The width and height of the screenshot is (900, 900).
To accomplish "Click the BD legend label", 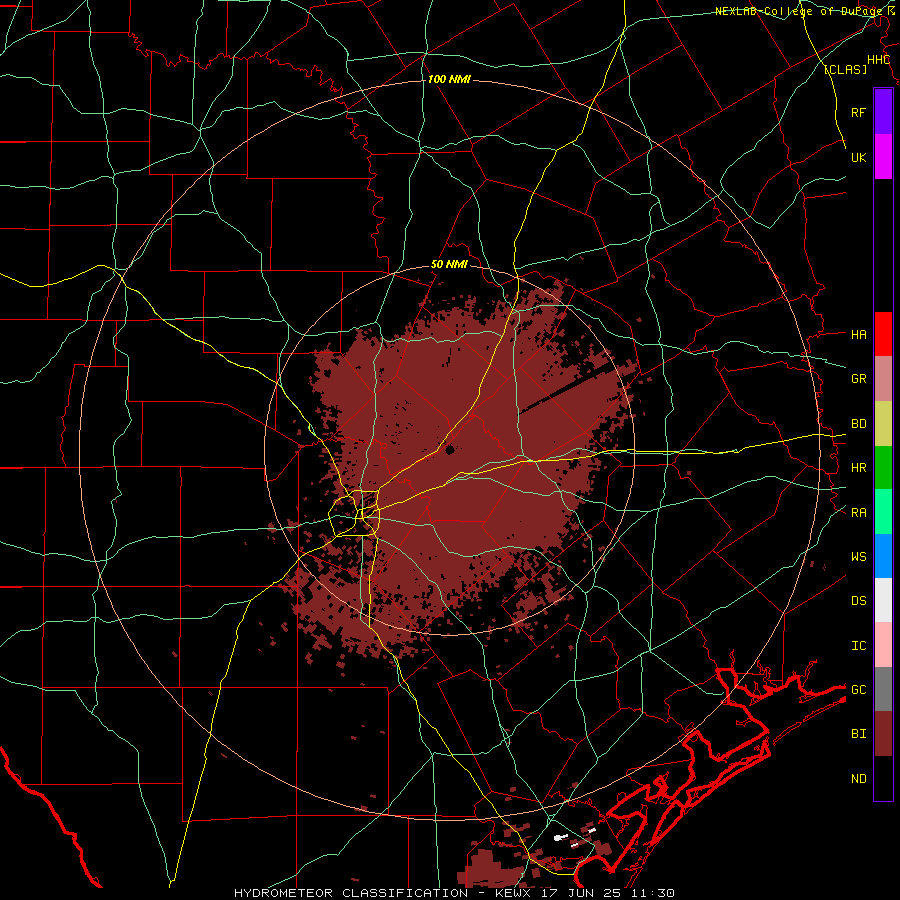I will 859,424.
